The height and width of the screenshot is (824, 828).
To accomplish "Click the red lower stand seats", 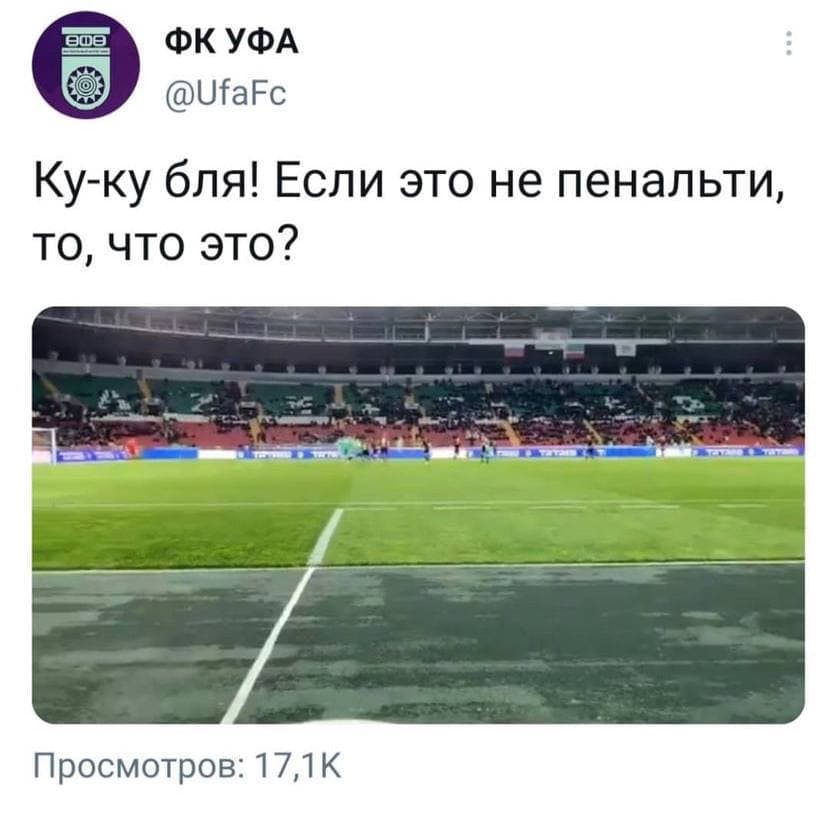I will click(417, 433).
